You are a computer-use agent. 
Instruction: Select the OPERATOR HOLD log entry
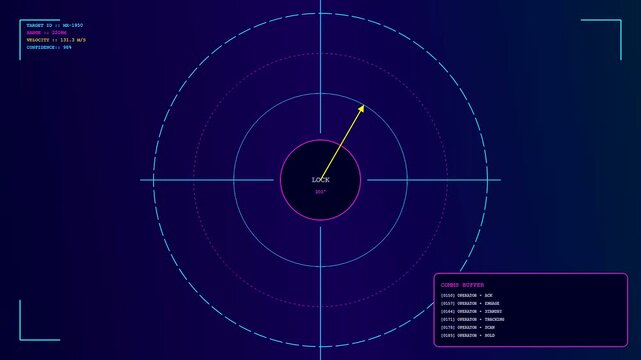468,335
